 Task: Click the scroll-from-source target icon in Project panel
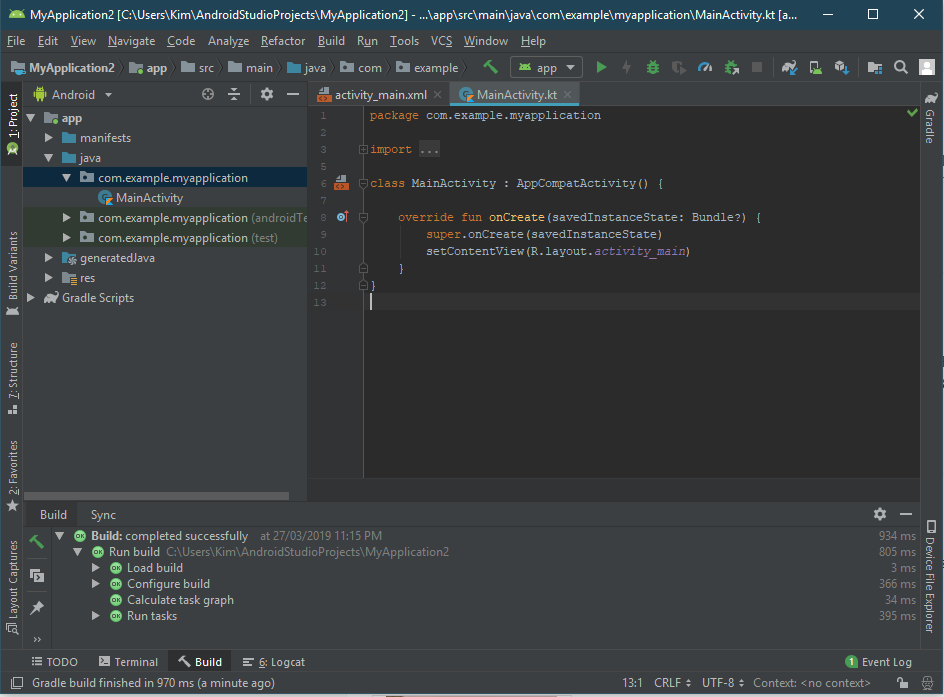(x=208, y=94)
